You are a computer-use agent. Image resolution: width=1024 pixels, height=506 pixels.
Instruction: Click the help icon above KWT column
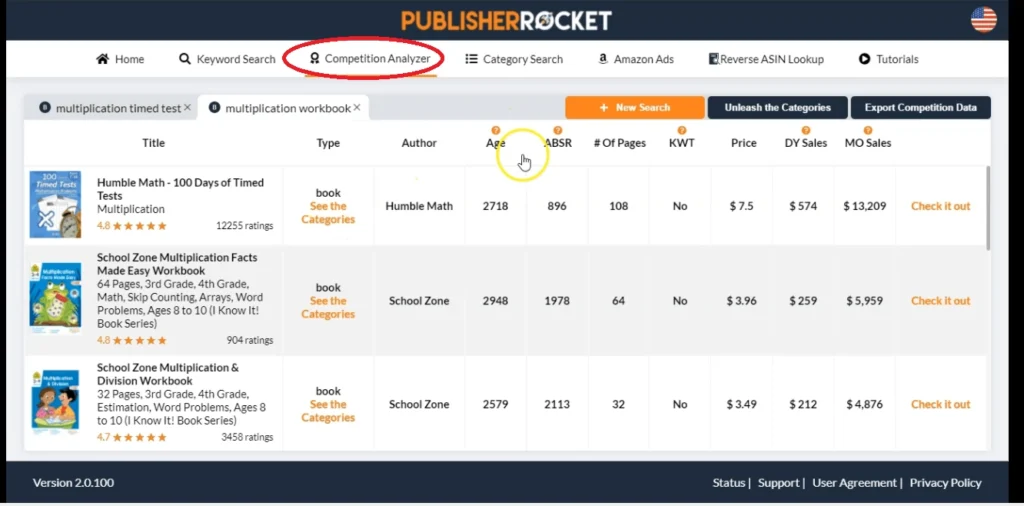point(682,130)
